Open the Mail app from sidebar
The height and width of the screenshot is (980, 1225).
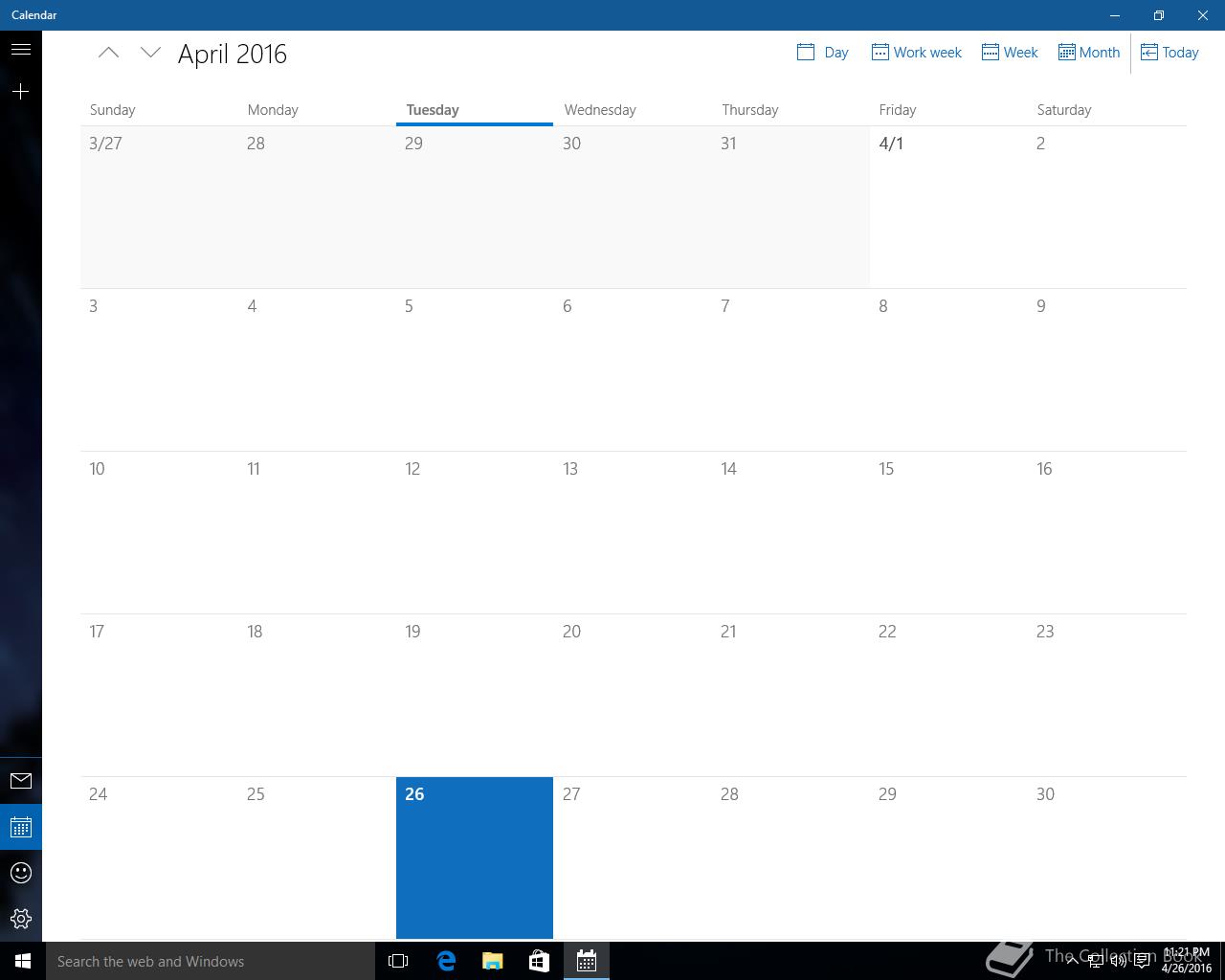click(21, 781)
